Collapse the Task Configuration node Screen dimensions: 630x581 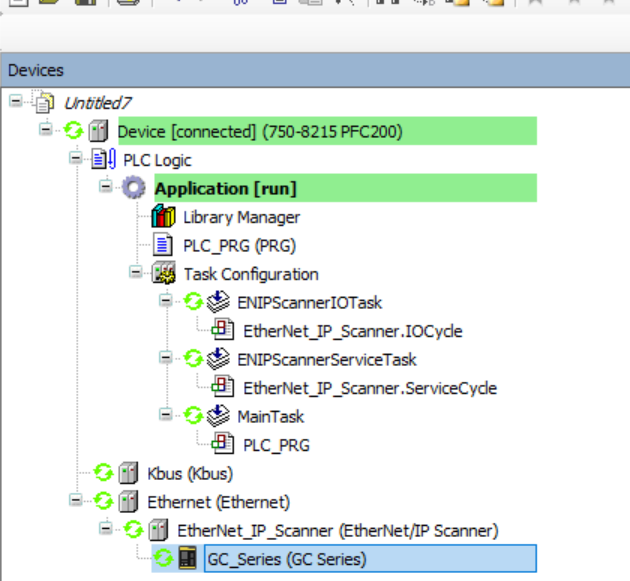point(135,272)
